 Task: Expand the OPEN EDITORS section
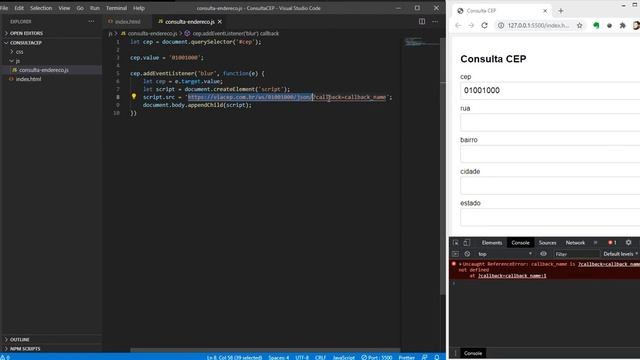tap(26, 33)
